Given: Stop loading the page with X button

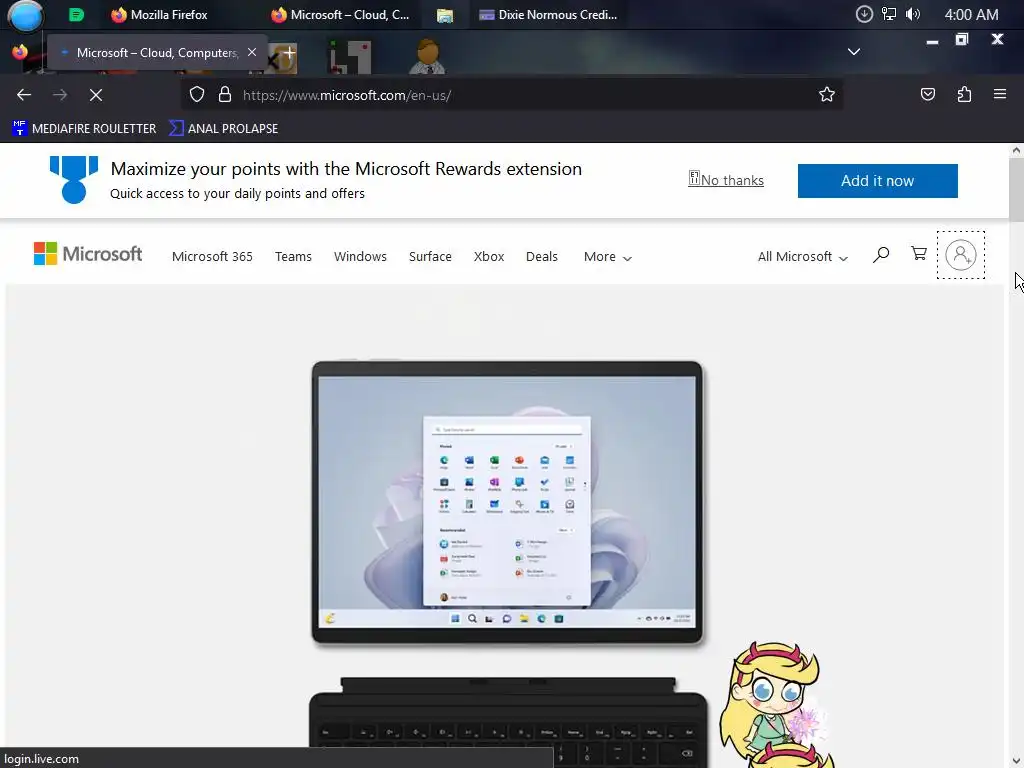Looking at the screenshot, I should (96, 95).
